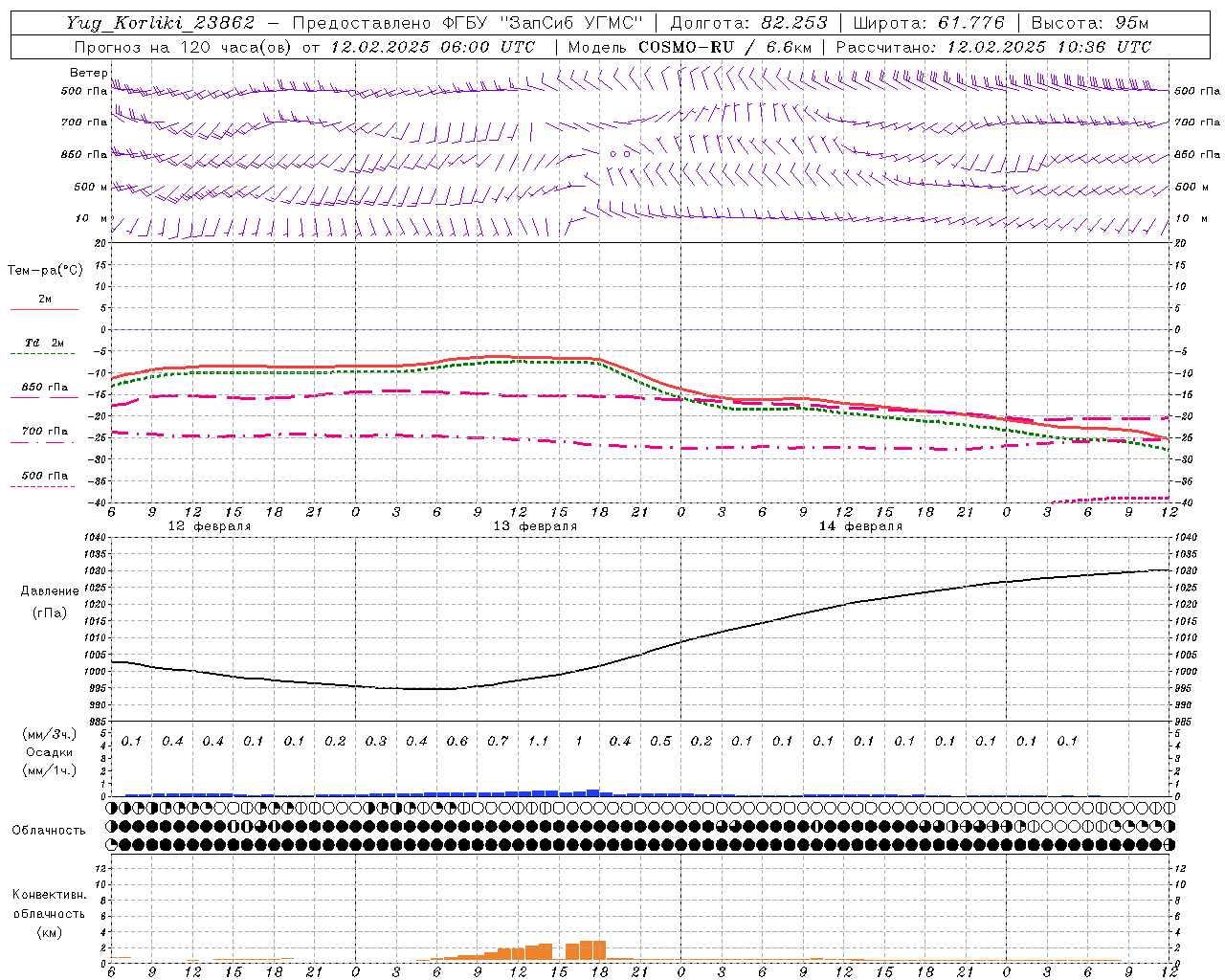This screenshot has width=1225, height=980.
Task: Select calculated time 12.02.2025 10:36 UTC
Action: pos(1048,47)
